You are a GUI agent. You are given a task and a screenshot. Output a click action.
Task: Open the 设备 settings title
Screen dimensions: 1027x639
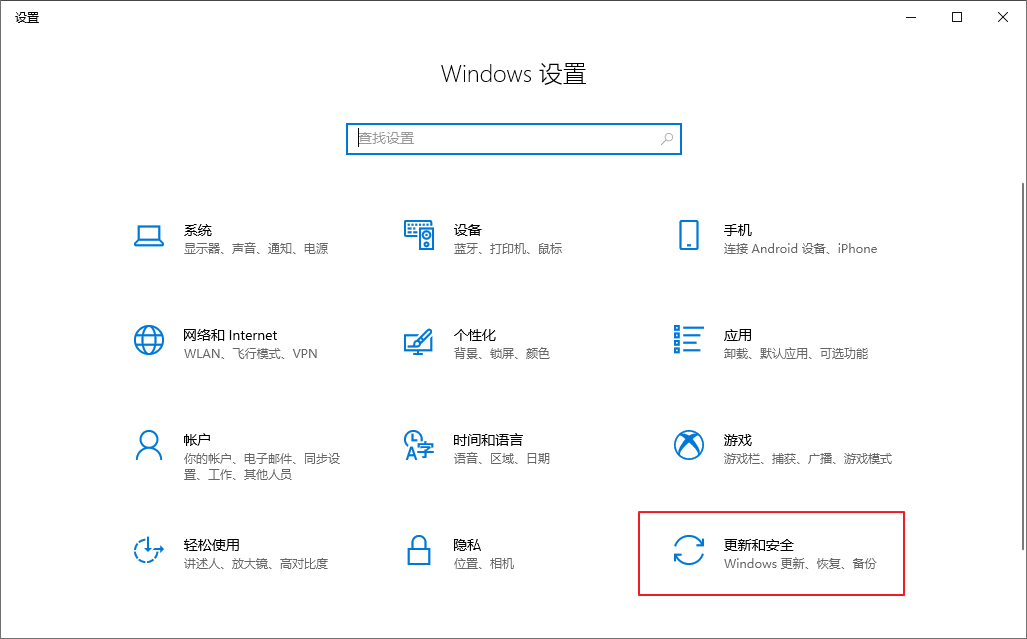point(468,230)
